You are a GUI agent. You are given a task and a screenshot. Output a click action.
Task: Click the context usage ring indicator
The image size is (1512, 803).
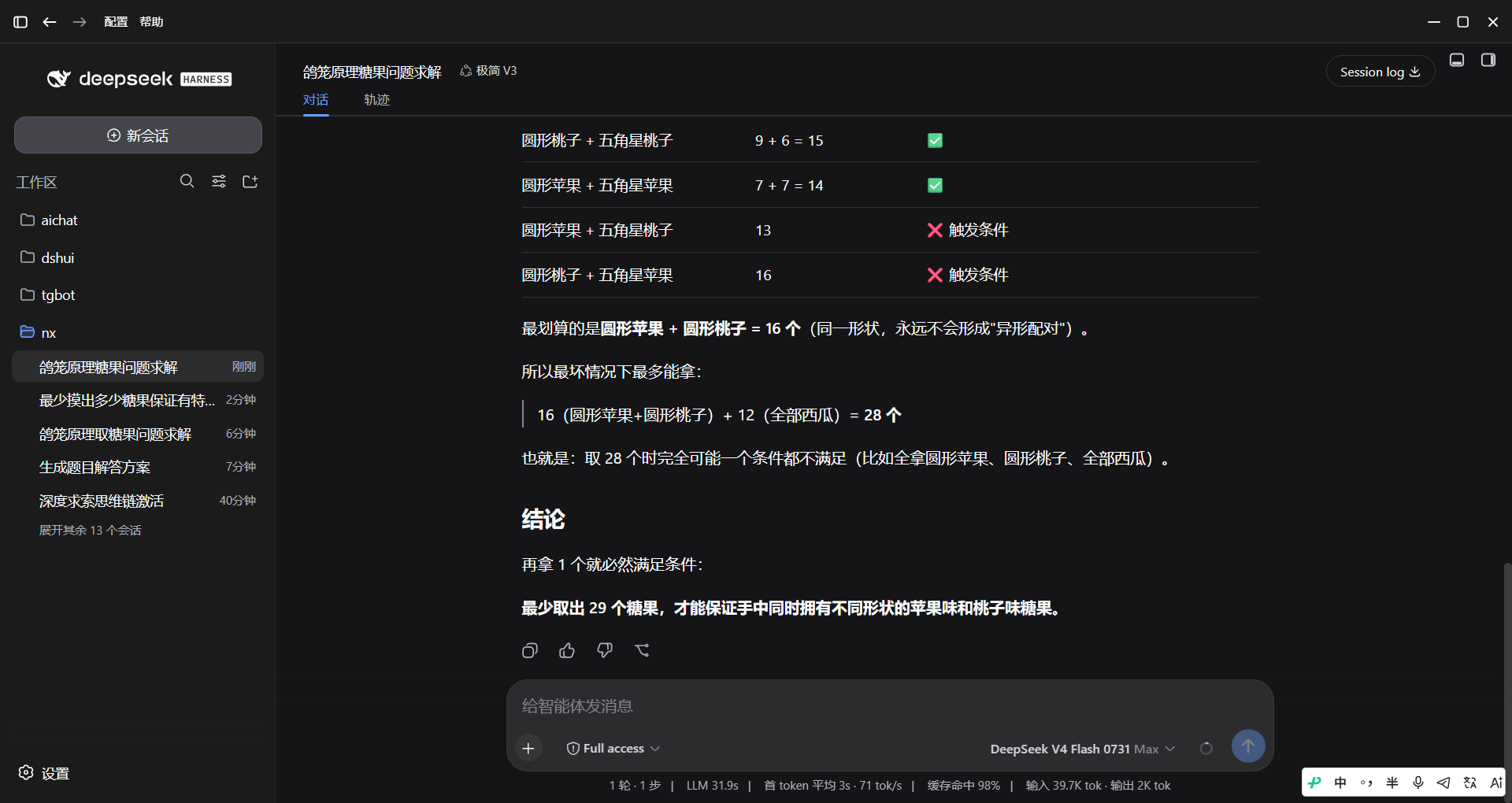pyautogui.click(x=1206, y=749)
